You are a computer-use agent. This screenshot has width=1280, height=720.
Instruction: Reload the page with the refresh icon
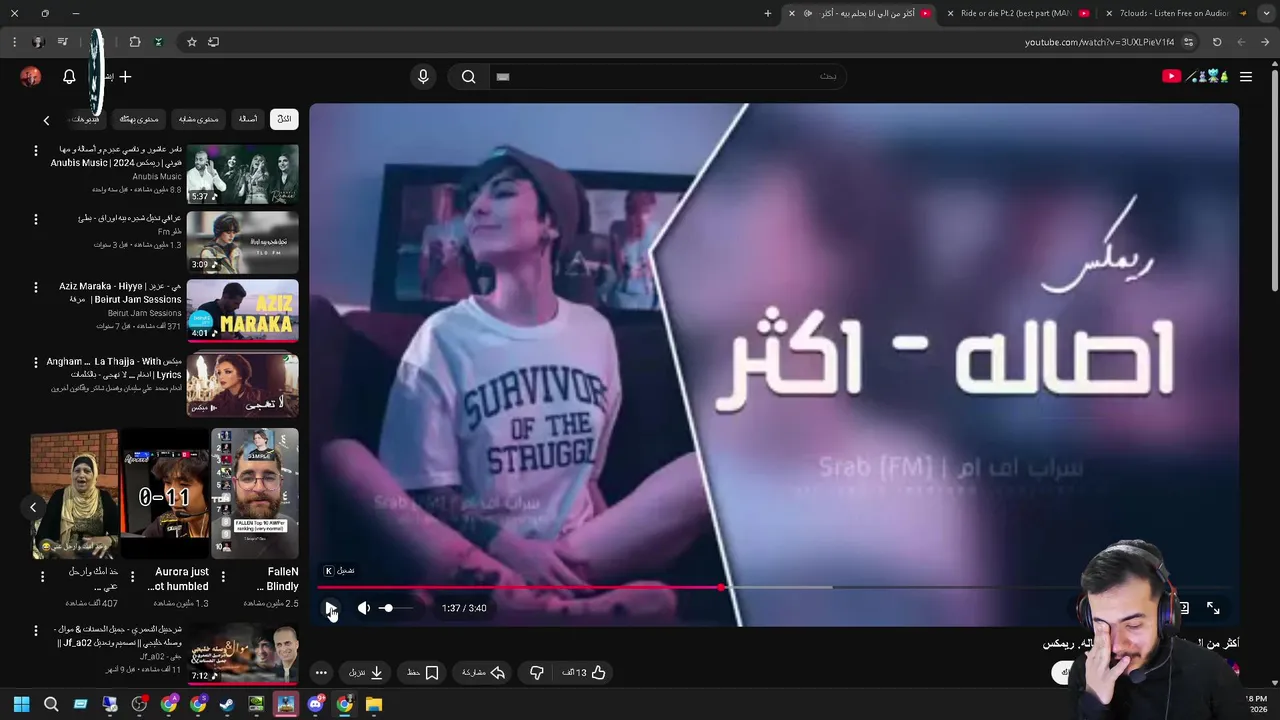(x=1217, y=42)
